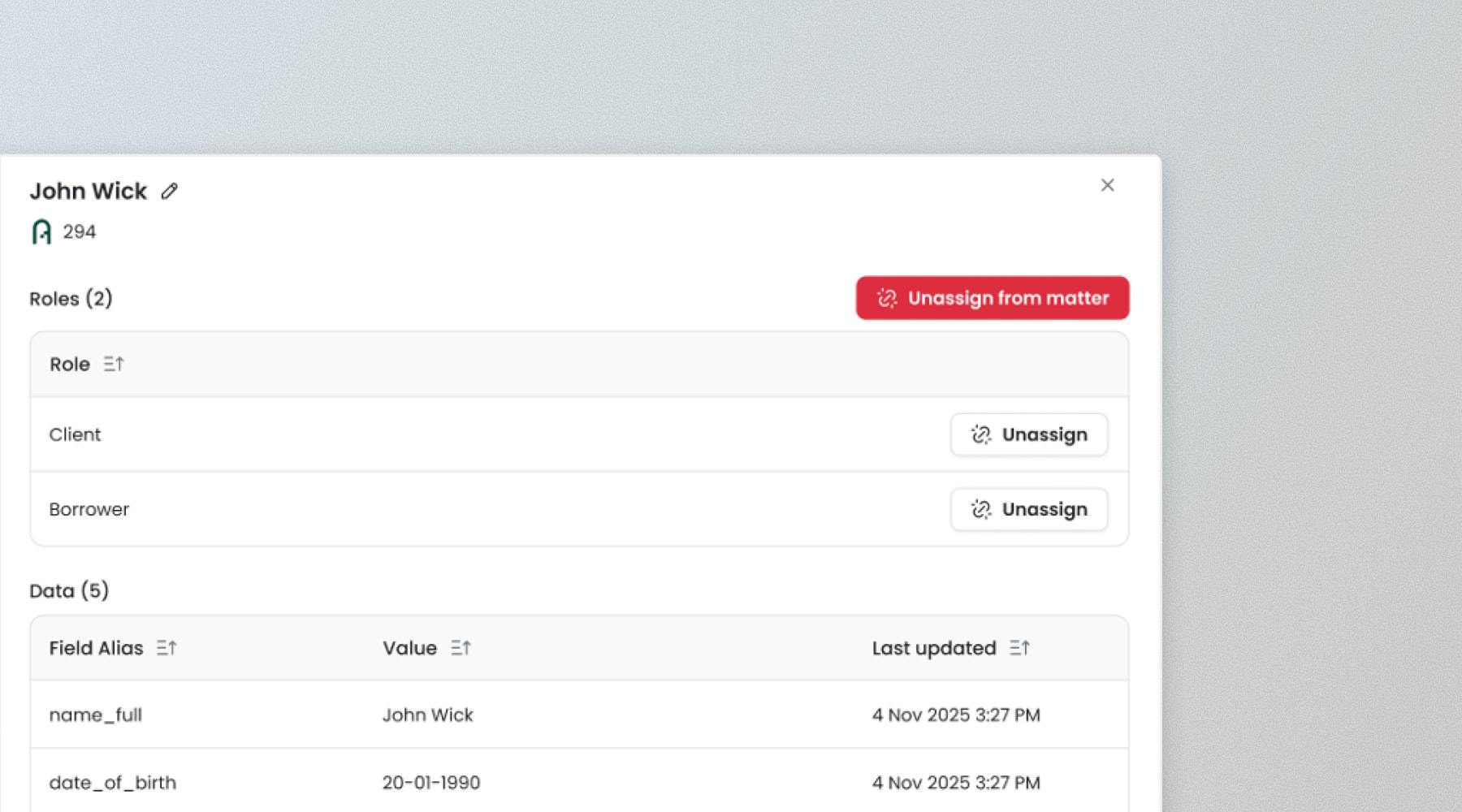Click the John Wick value in the name_full row
The width and height of the screenshot is (1462, 812).
coord(428,715)
